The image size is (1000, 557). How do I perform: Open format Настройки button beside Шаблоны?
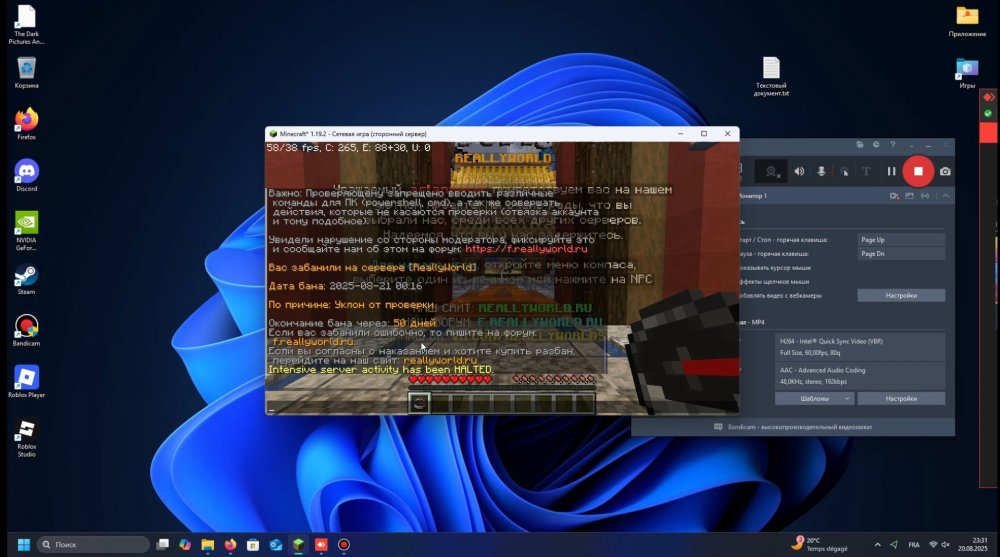901,399
